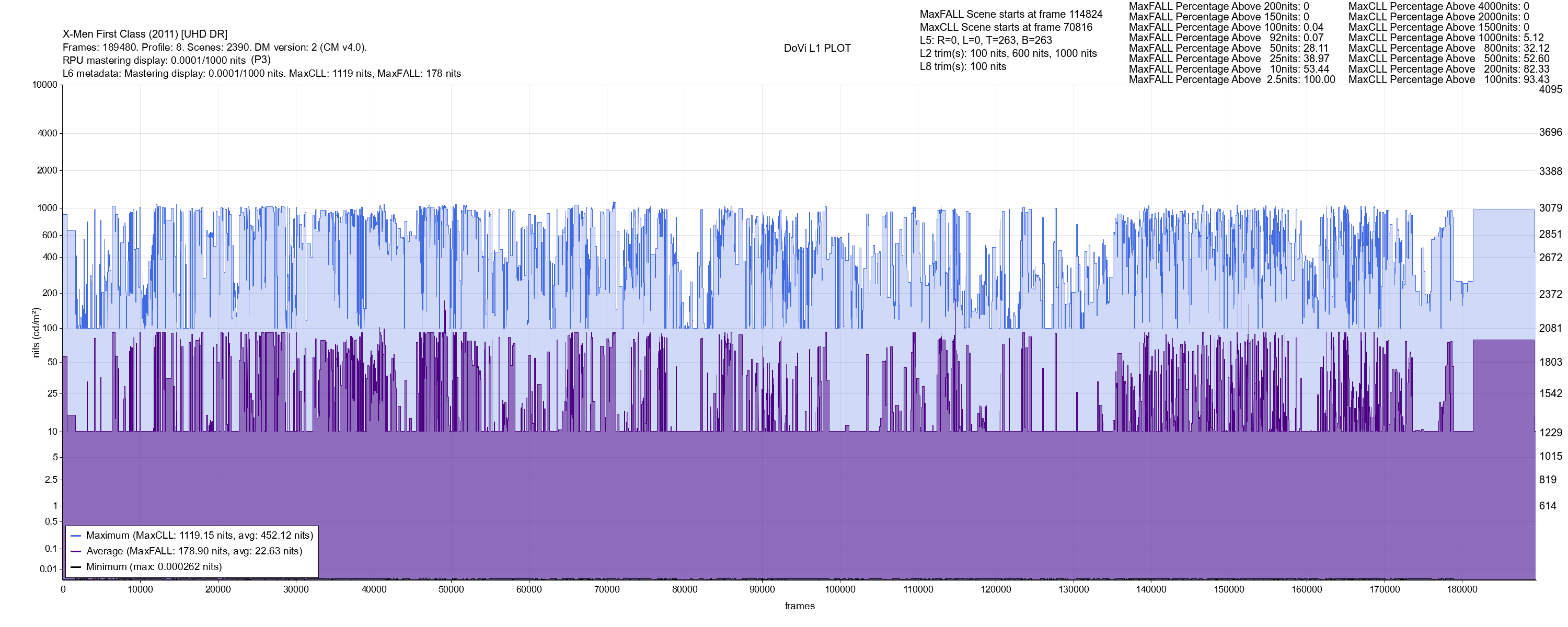Click the 'frames' x-axis label
1568x627 pixels.
(x=799, y=606)
